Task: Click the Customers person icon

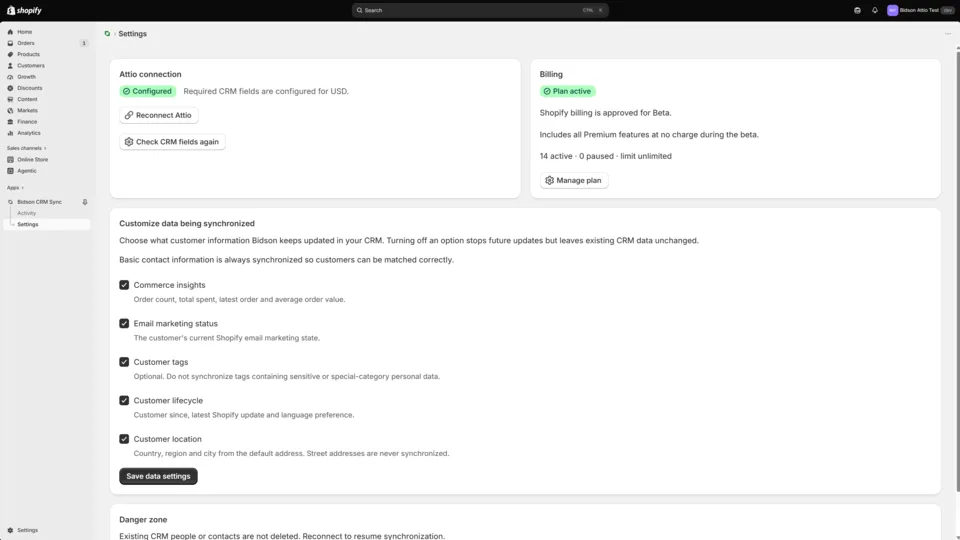Action: (10, 66)
